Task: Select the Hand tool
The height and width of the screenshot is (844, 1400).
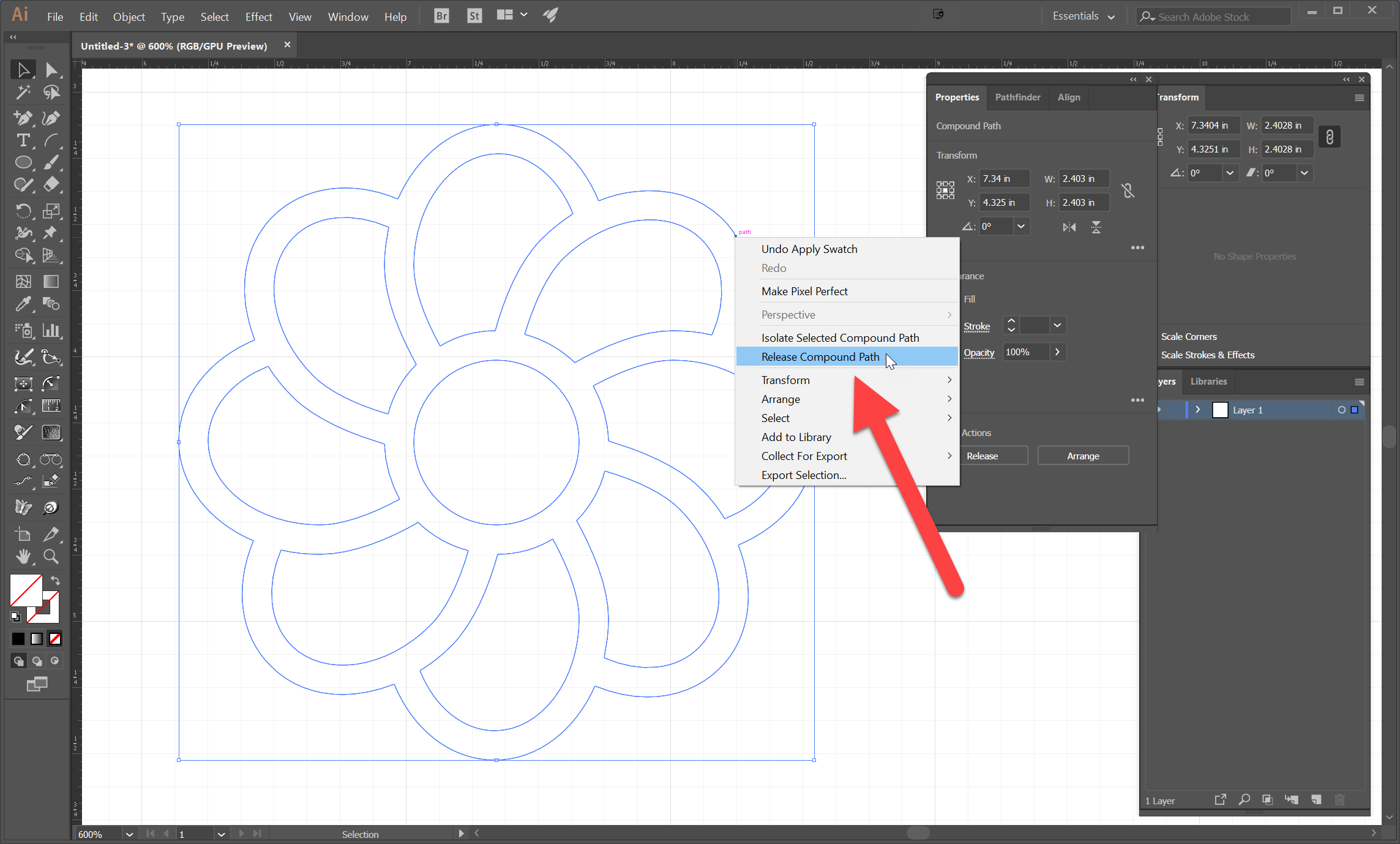Action: (x=23, y=556)
